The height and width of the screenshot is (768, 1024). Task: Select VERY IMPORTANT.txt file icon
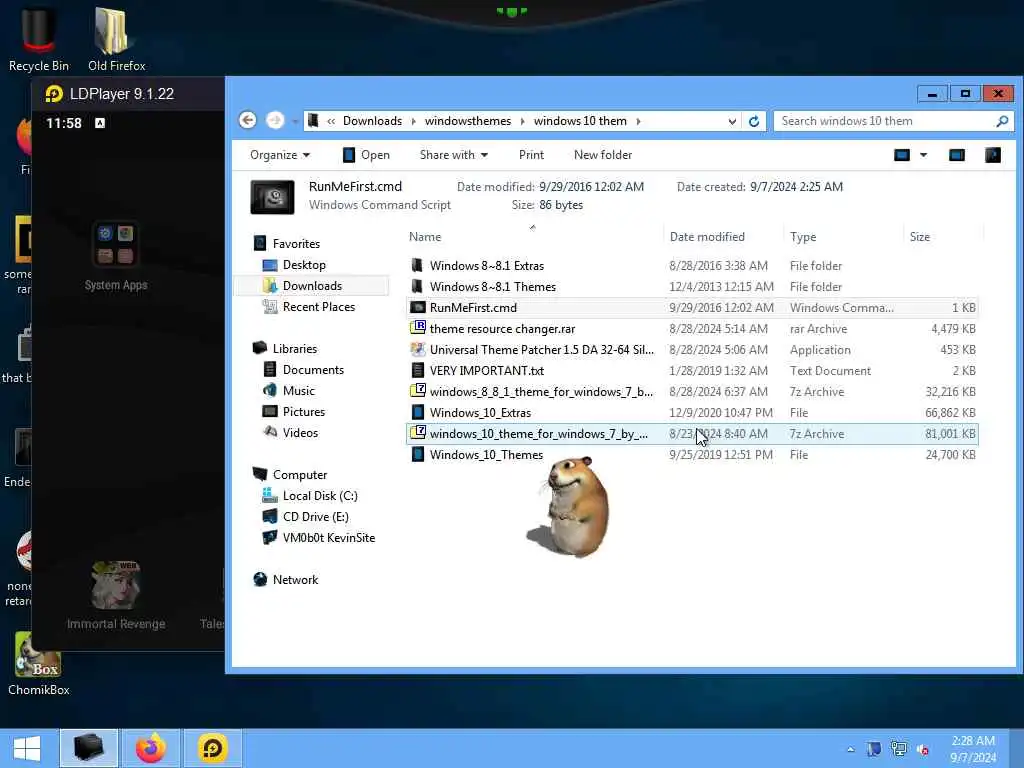(417, 370)
